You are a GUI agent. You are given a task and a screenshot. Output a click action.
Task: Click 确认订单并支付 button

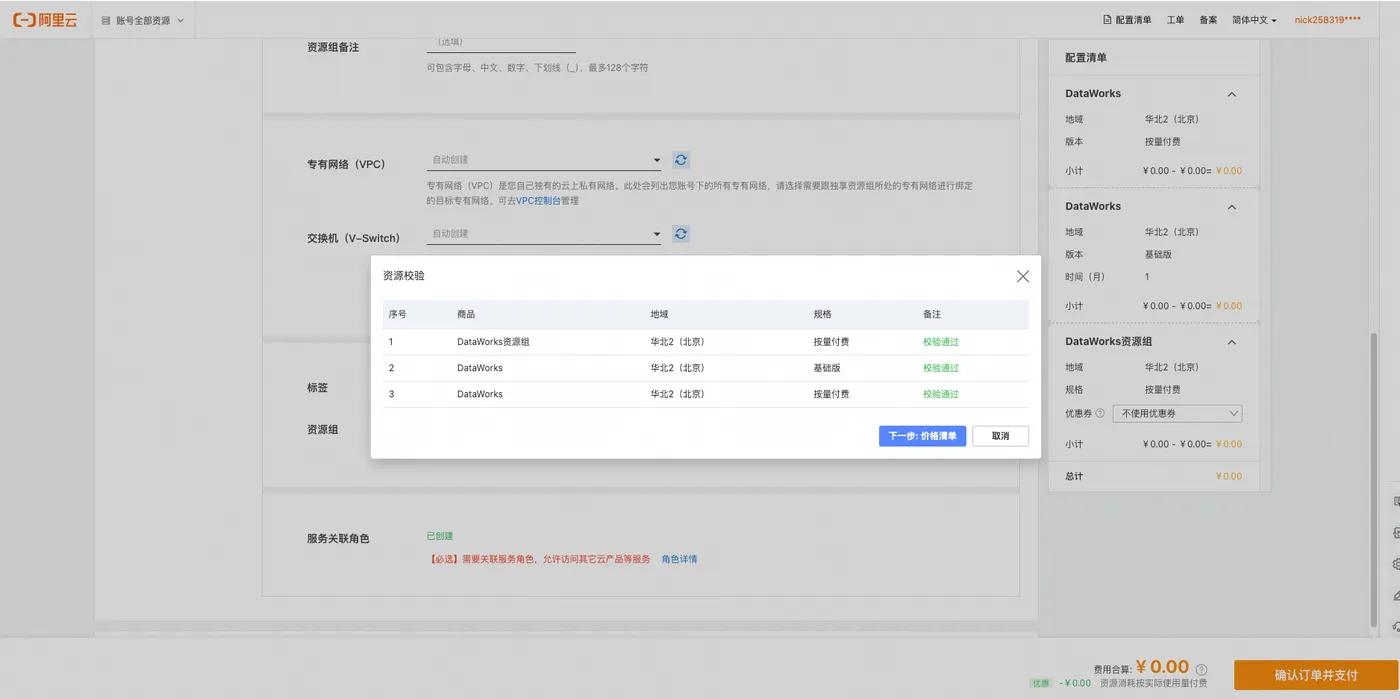click(1316, 675)
